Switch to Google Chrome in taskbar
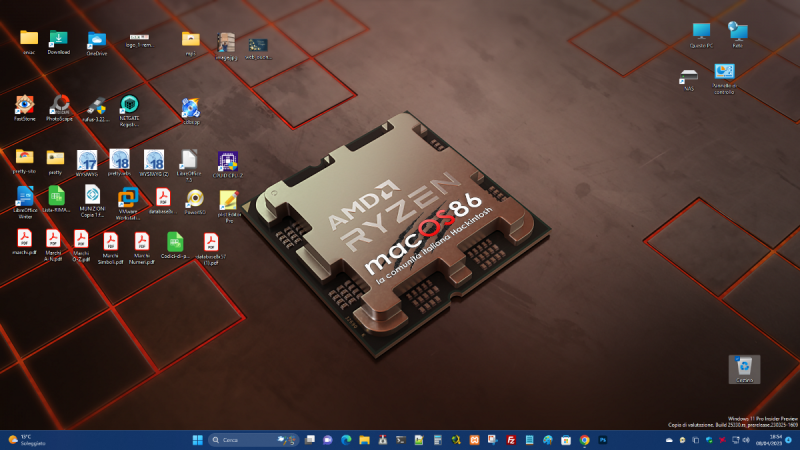The width and height of the screenshot is (800, 450). coord(584,440)
